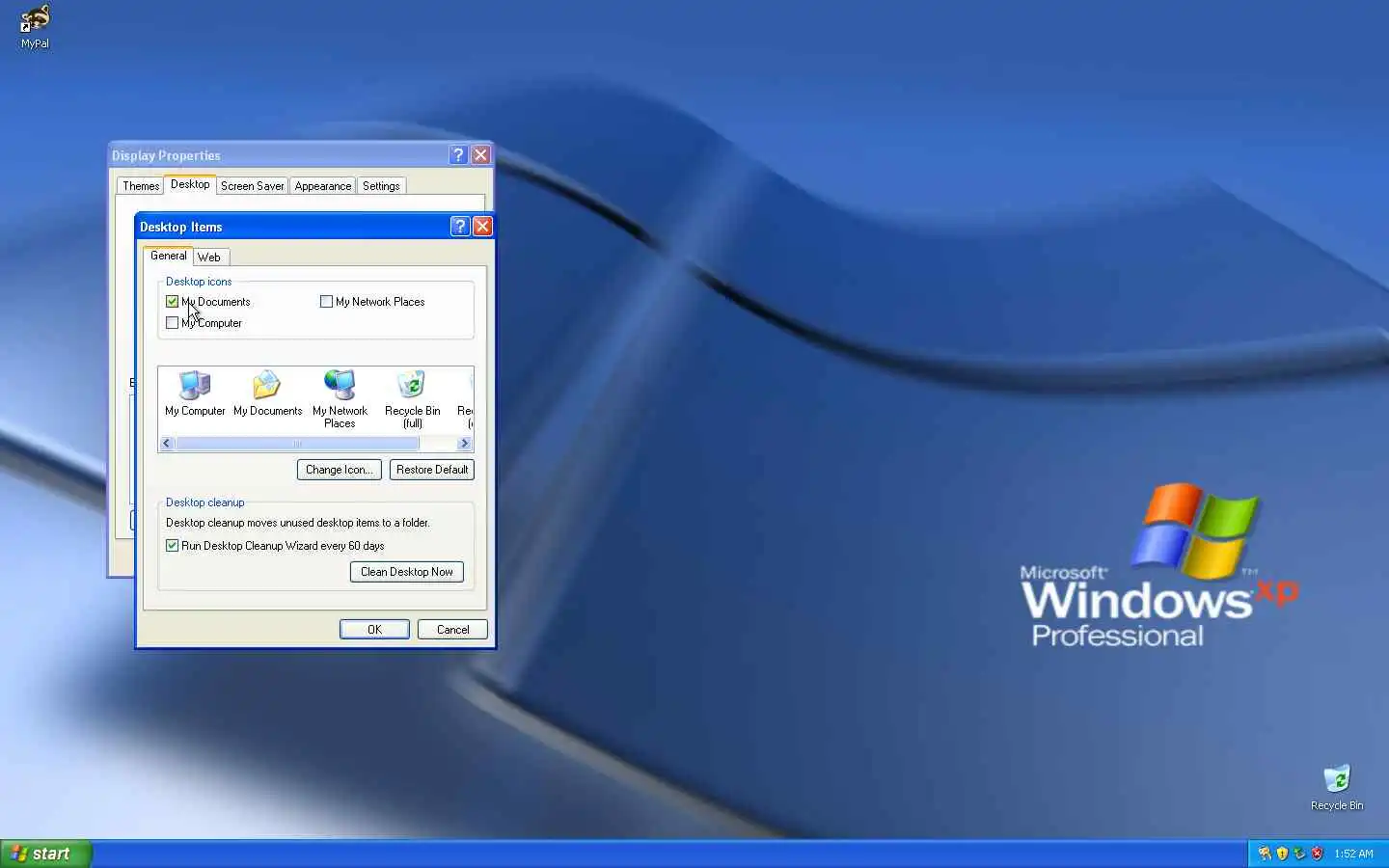
Task: Close the Display Properties window
Action: (x=480, y=155)
